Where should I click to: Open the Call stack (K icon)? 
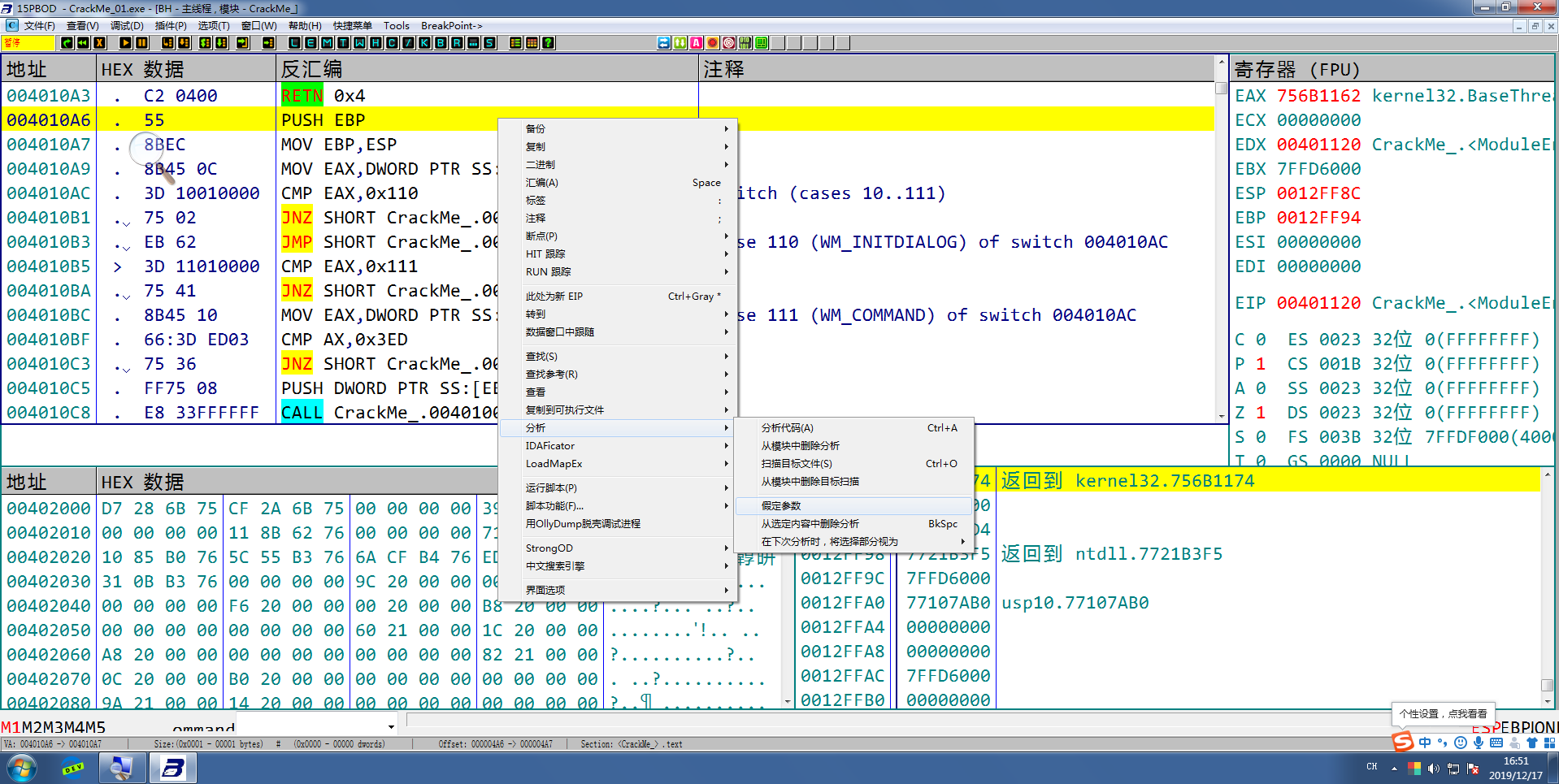tap(424, 43)
